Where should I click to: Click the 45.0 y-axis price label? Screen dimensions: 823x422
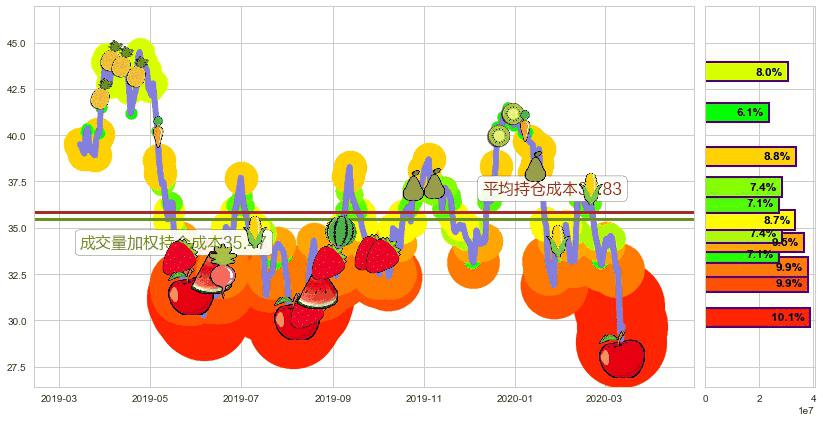point(14,44)
